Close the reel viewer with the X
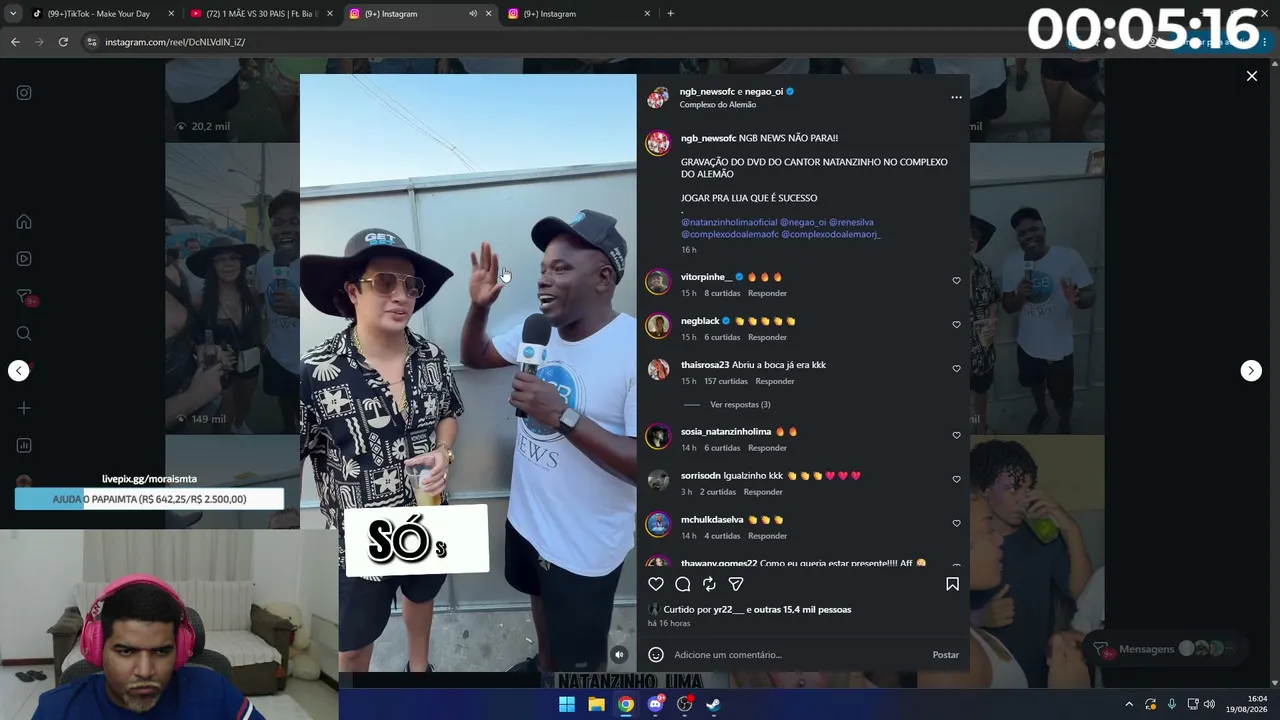The height and width of the screenshot is (720, 1280). (1251, 76)
